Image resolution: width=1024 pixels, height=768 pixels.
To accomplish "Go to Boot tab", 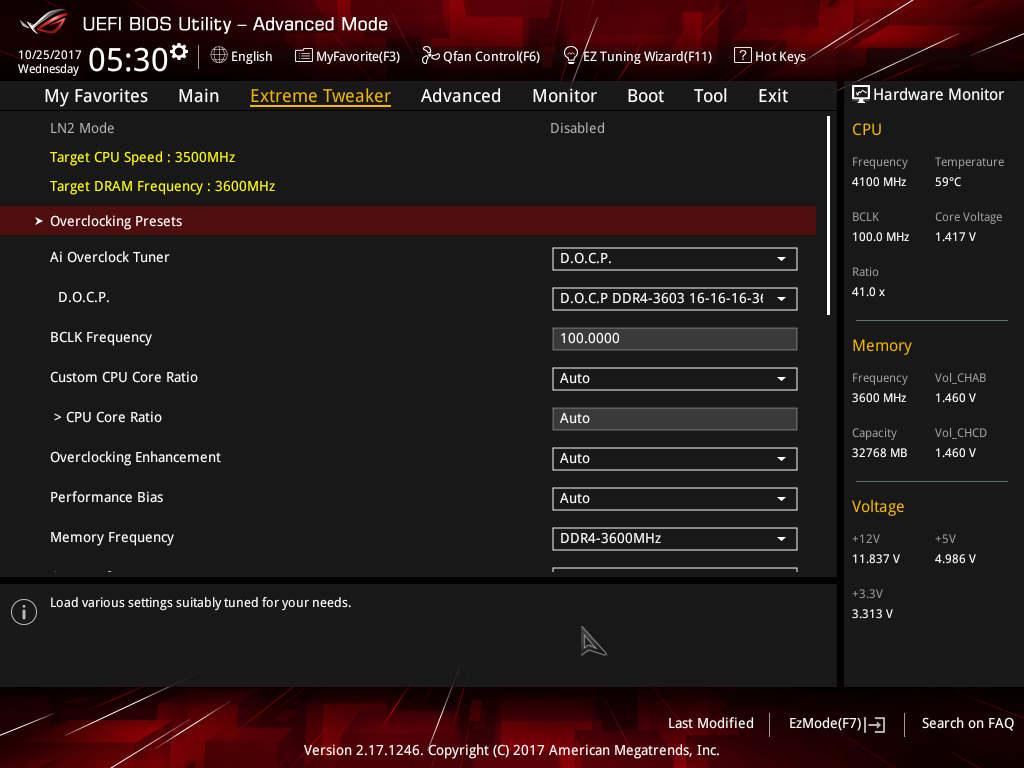I will point(645,96).
